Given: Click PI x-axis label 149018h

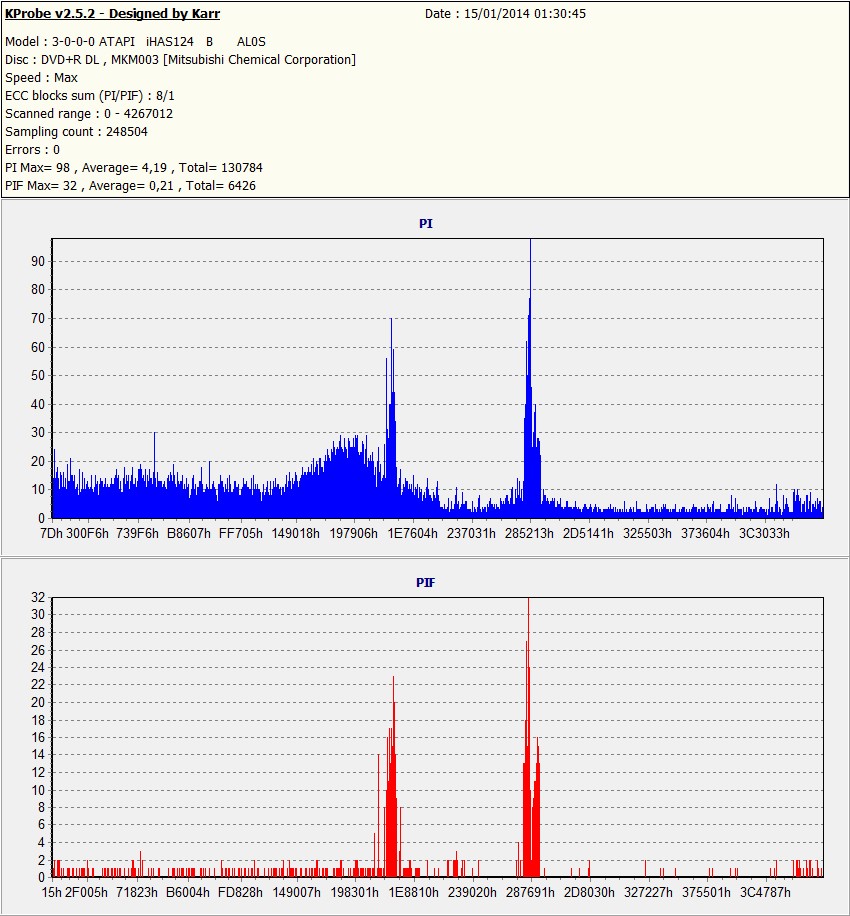Looking at the screenshot, I should [x=296, y=533].
